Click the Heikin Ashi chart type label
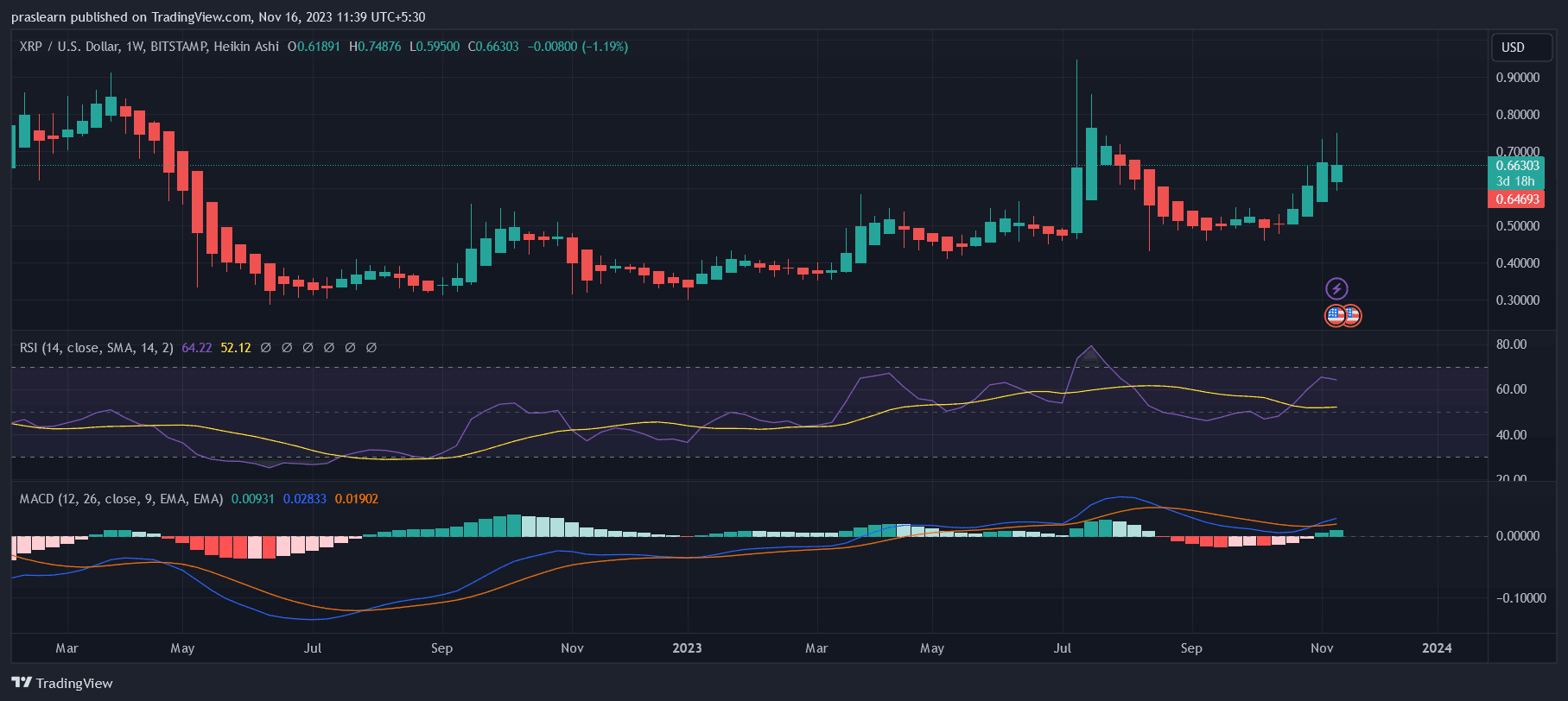 point(246,47)
